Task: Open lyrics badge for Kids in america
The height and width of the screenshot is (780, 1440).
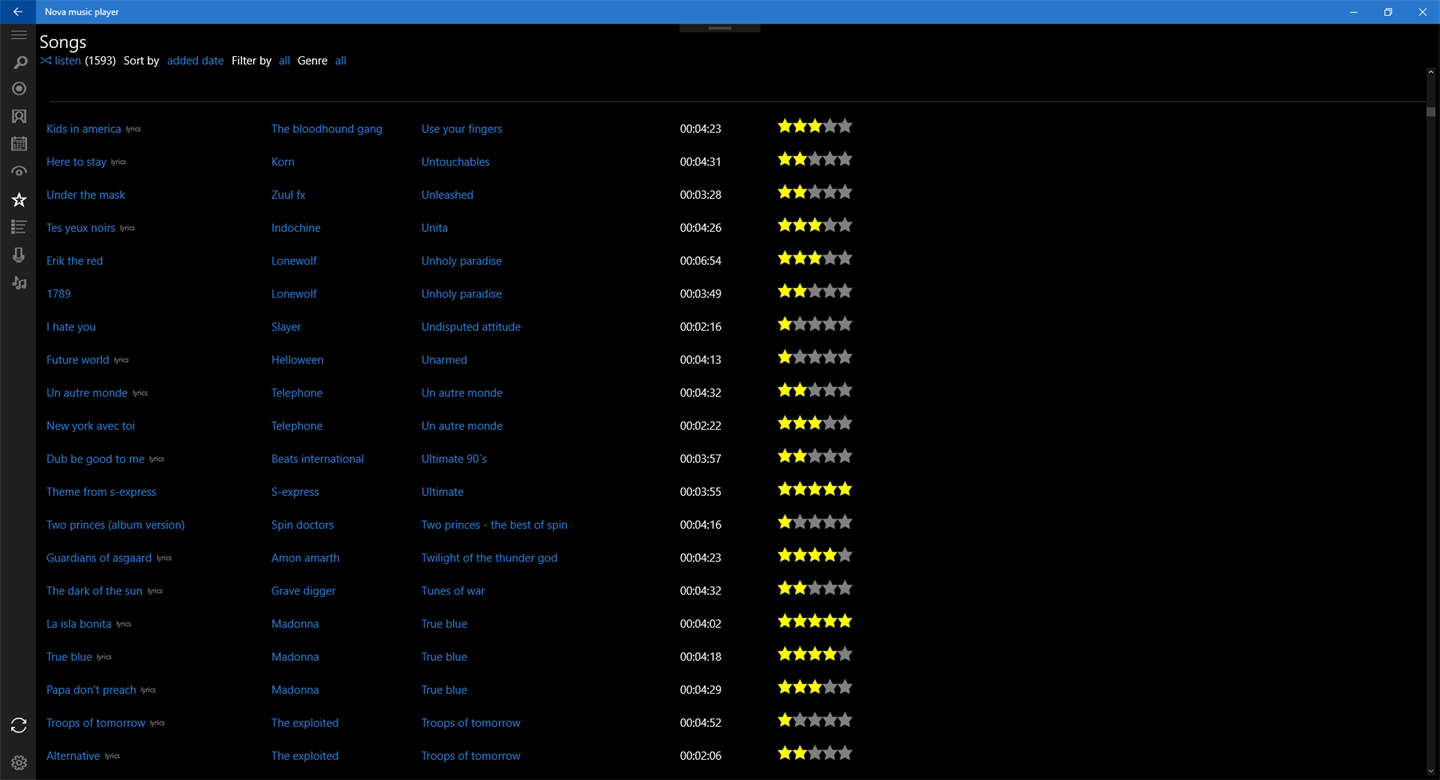Action: pyautogui.click(x=133, y=129)
